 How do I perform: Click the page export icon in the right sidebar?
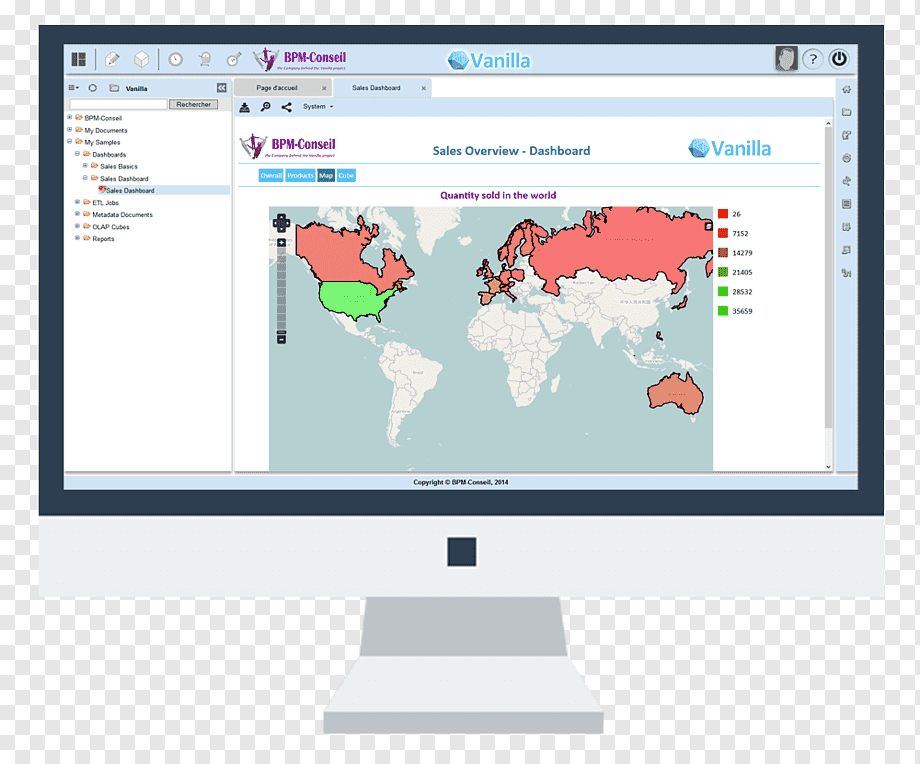[847, 227]
